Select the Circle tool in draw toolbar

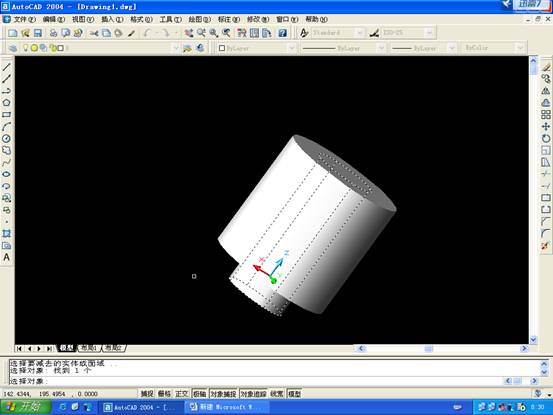[6, 138]
